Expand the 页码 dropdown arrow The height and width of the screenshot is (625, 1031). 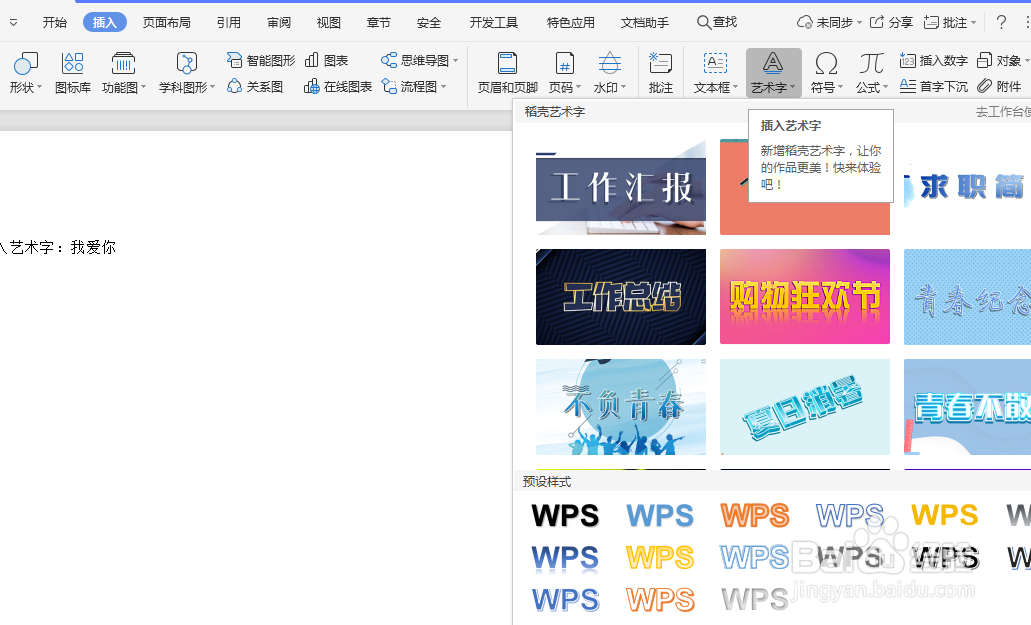(579, 87)
